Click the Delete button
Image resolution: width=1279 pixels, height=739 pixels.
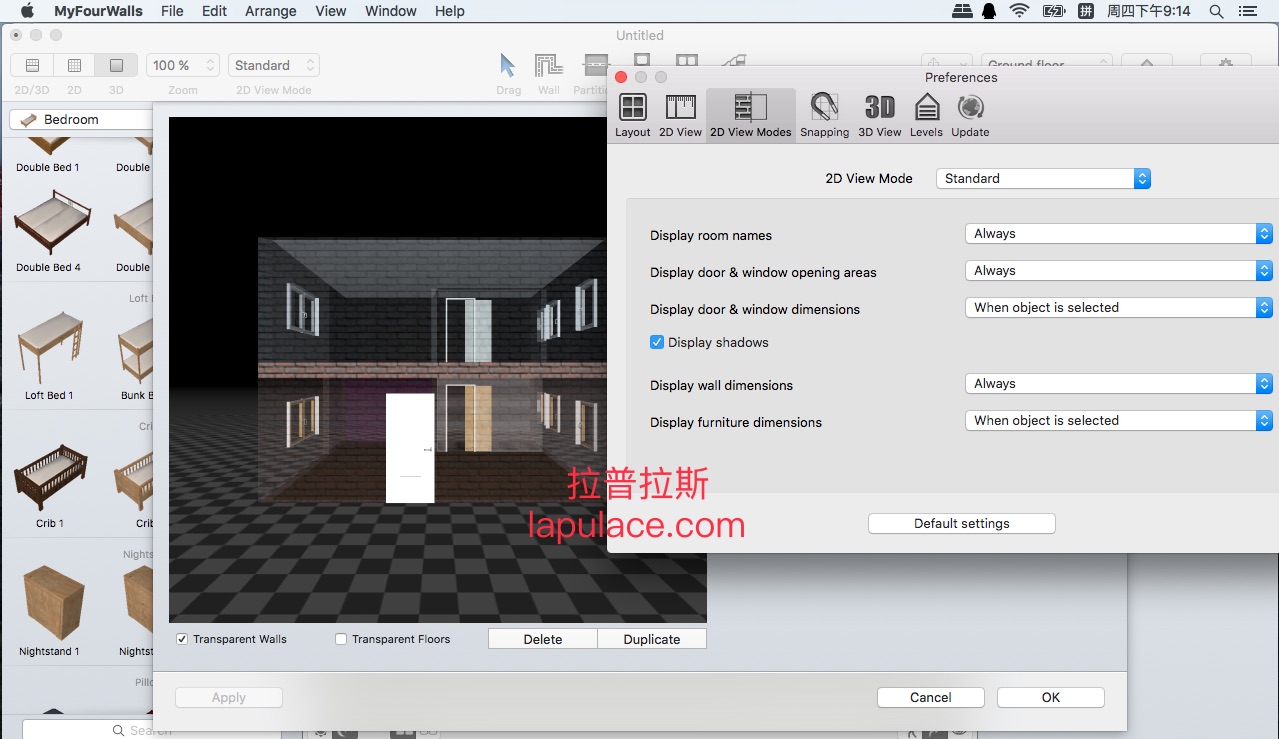543,639
